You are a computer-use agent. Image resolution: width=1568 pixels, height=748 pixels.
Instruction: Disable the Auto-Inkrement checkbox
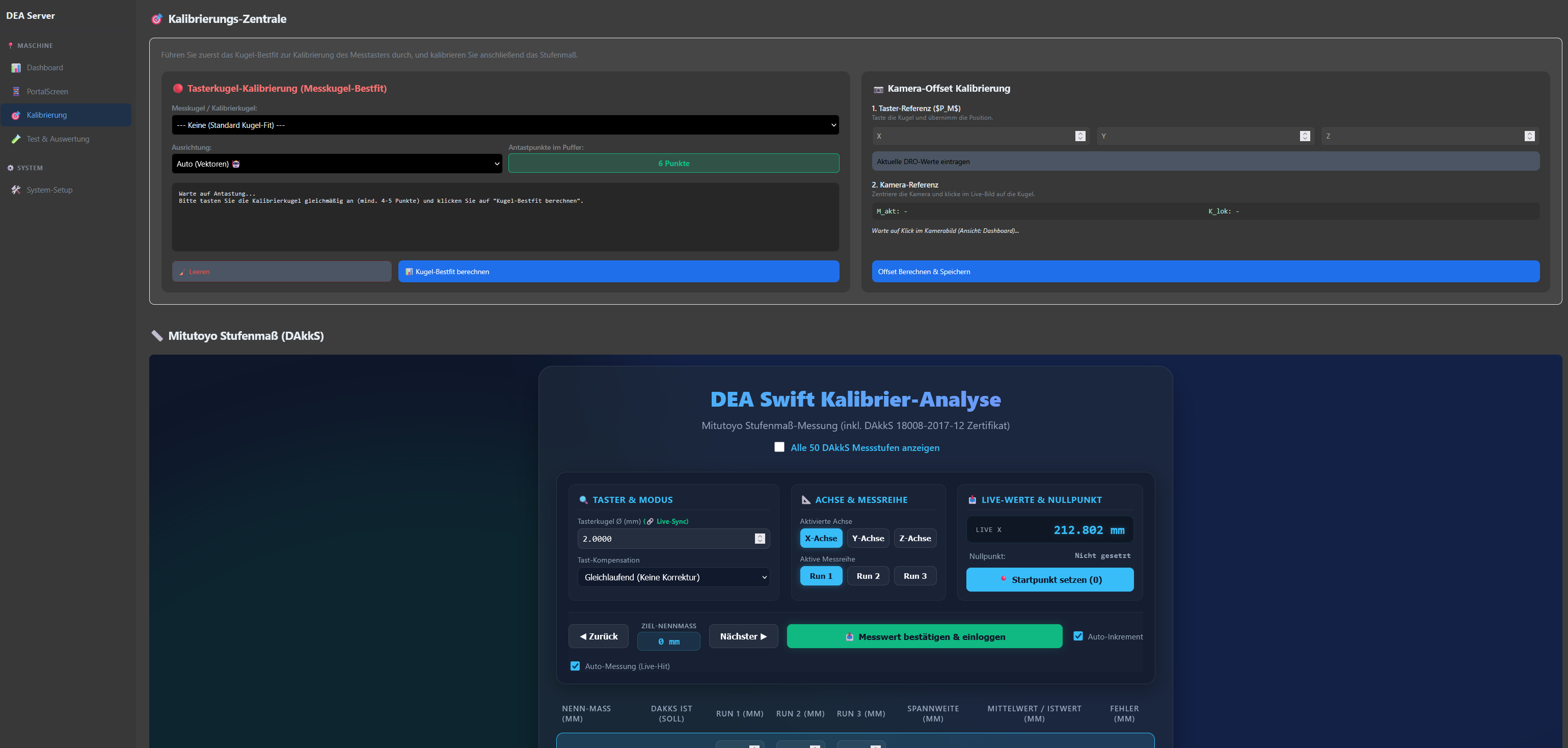click(x=1078, y=636)
